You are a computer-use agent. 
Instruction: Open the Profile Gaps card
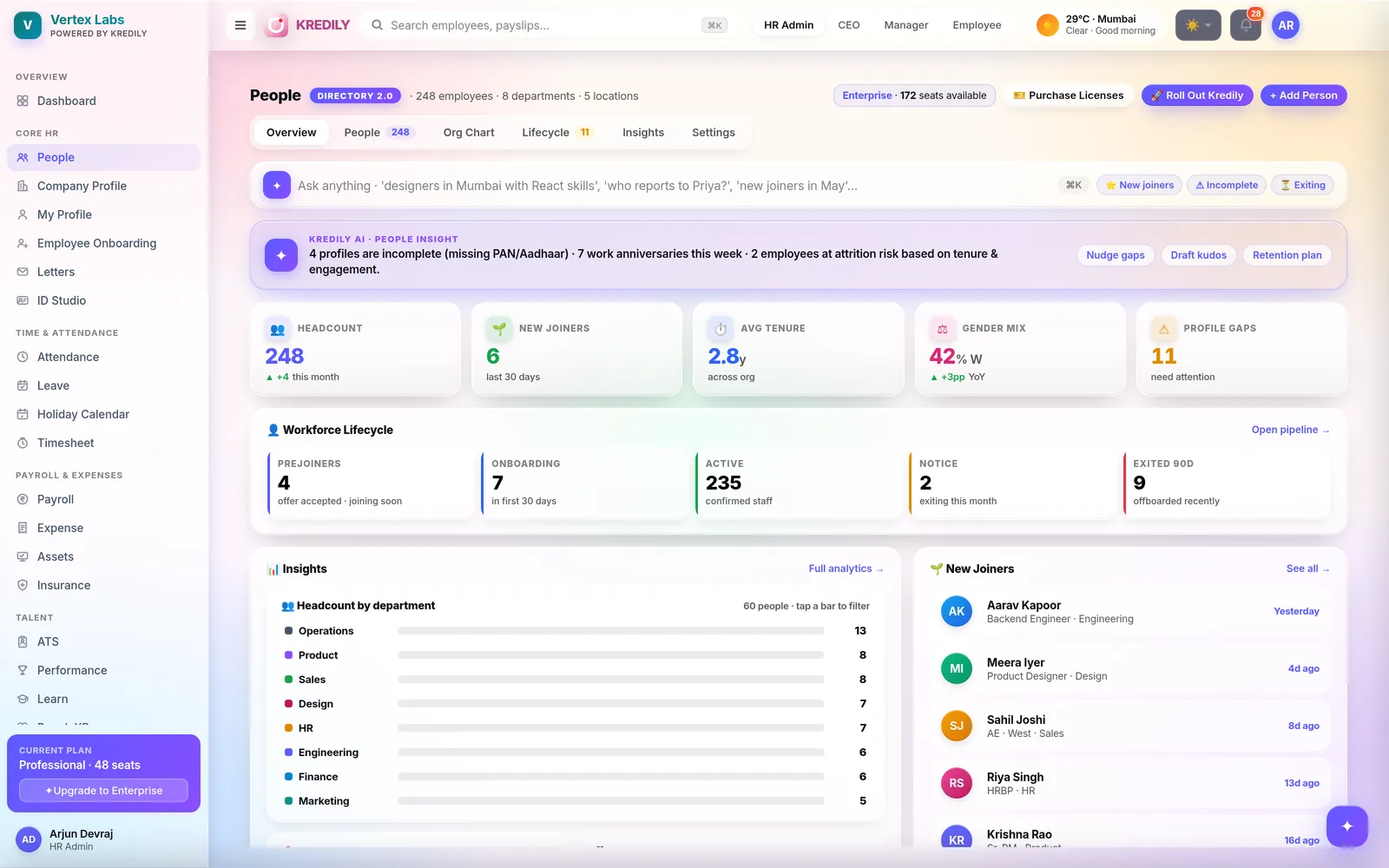click(x=1241, y=349)
